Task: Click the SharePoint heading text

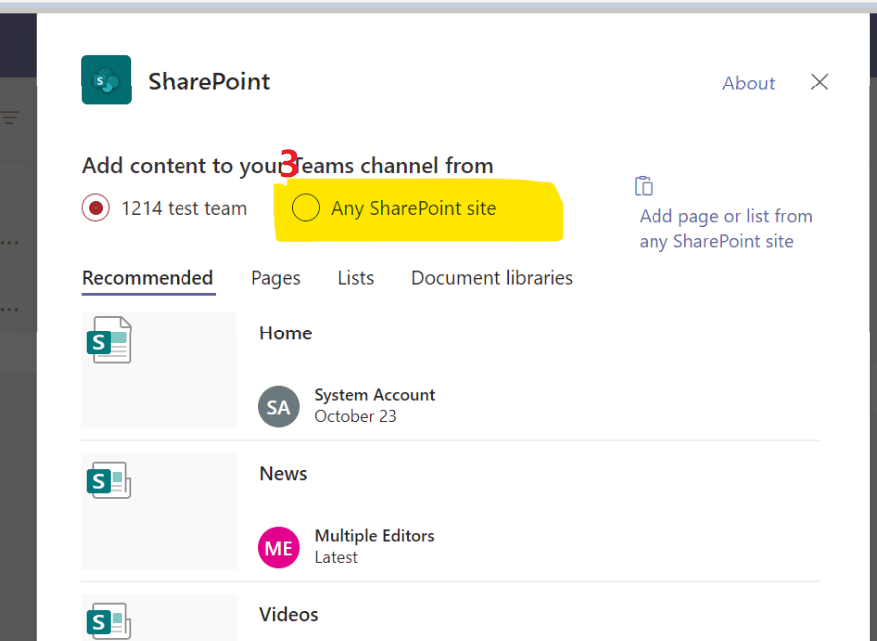Action: coord(209,82)
